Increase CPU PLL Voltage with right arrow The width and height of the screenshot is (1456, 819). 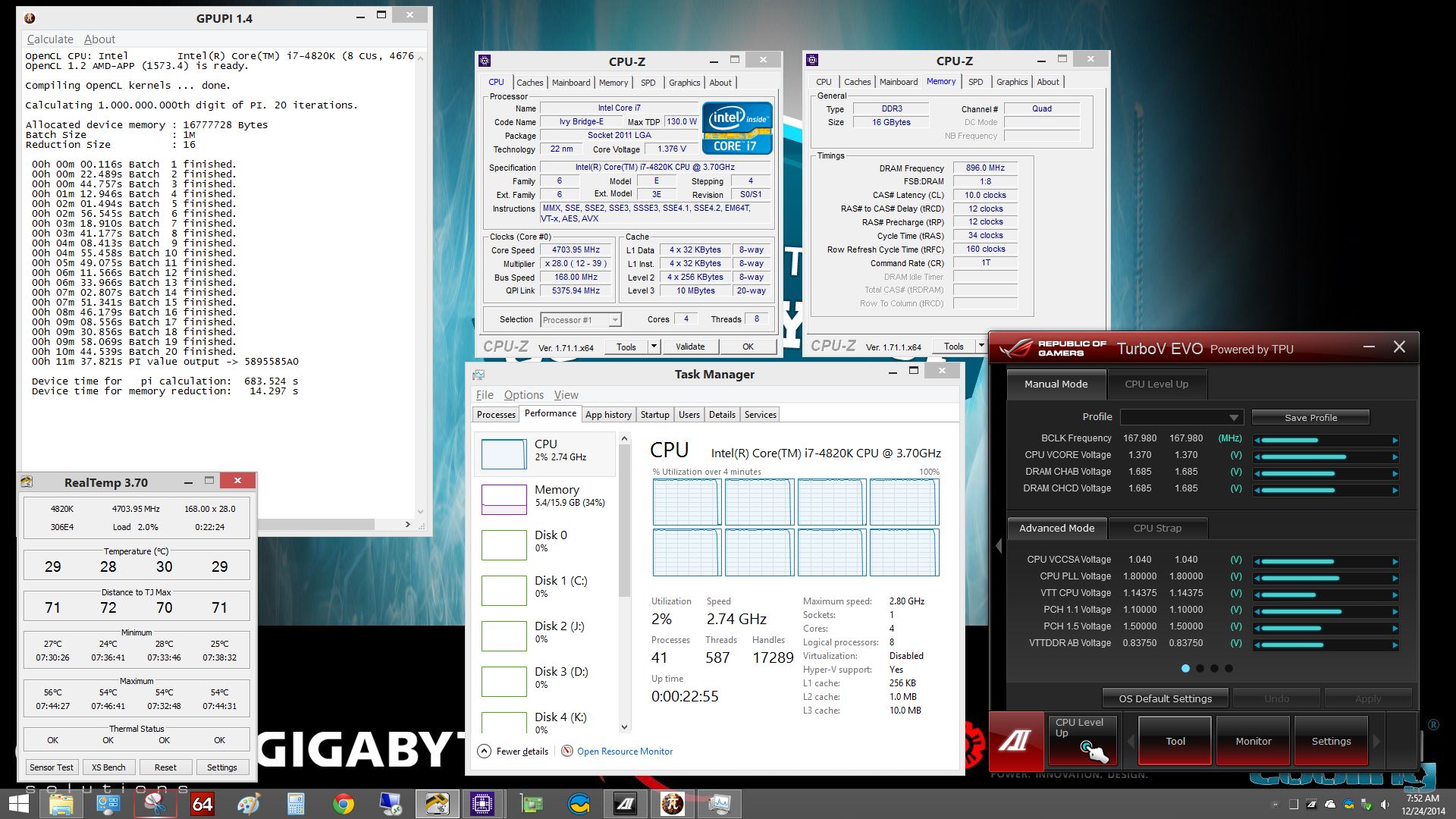click(x=1395, y=578)
